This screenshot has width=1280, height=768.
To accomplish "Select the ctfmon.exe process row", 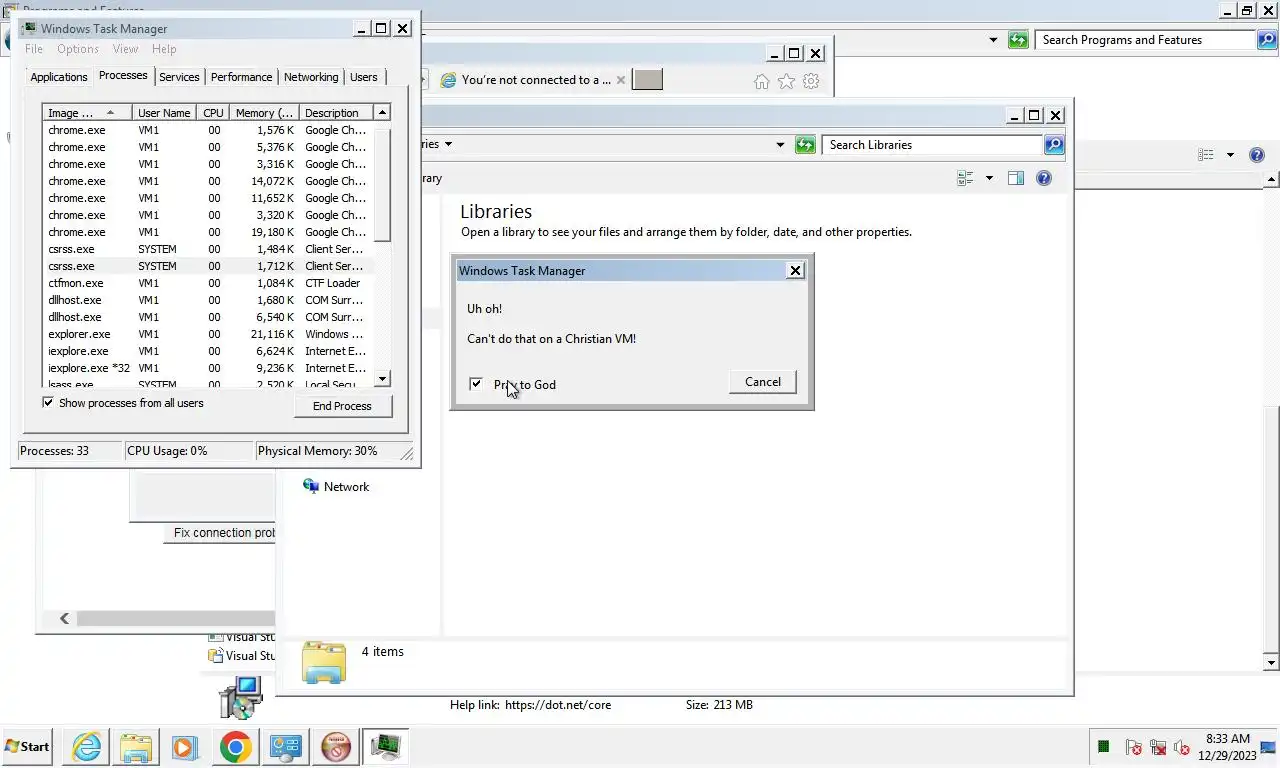I will pyautogui.click(x=208, y=283).
